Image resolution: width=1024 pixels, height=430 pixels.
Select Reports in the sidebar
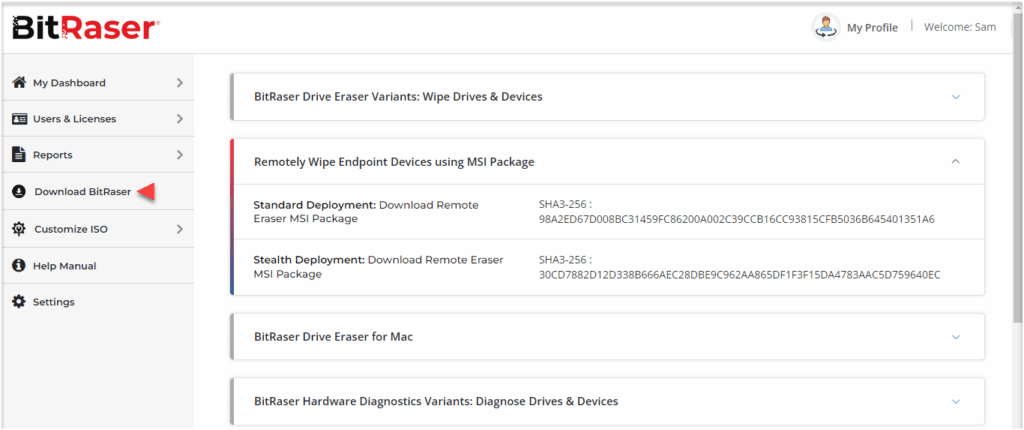(x=98, y=155)
